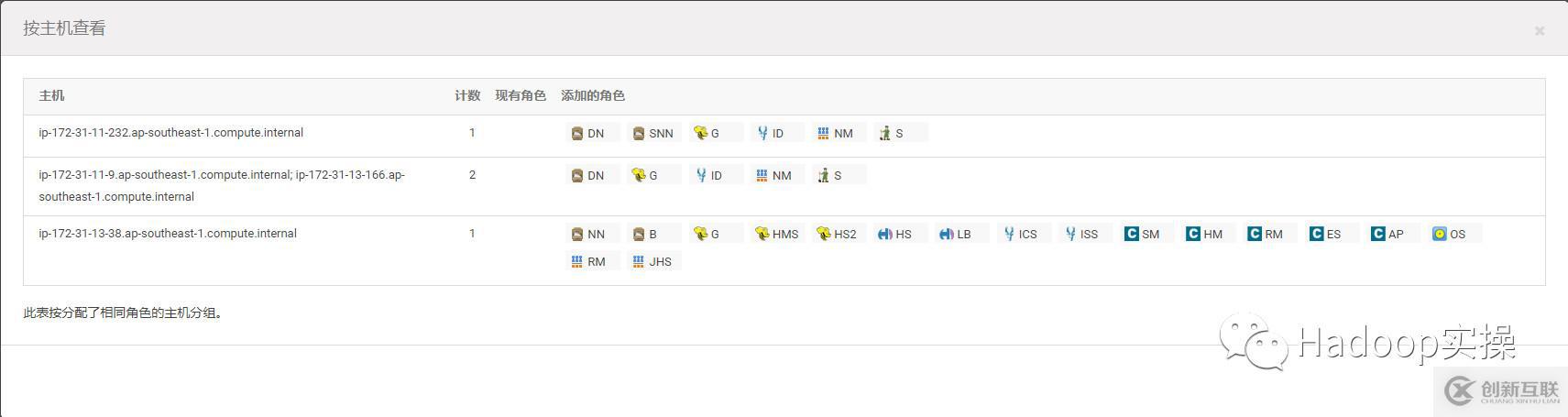Select the AP Alert Publisher badge

(1387, 235)
